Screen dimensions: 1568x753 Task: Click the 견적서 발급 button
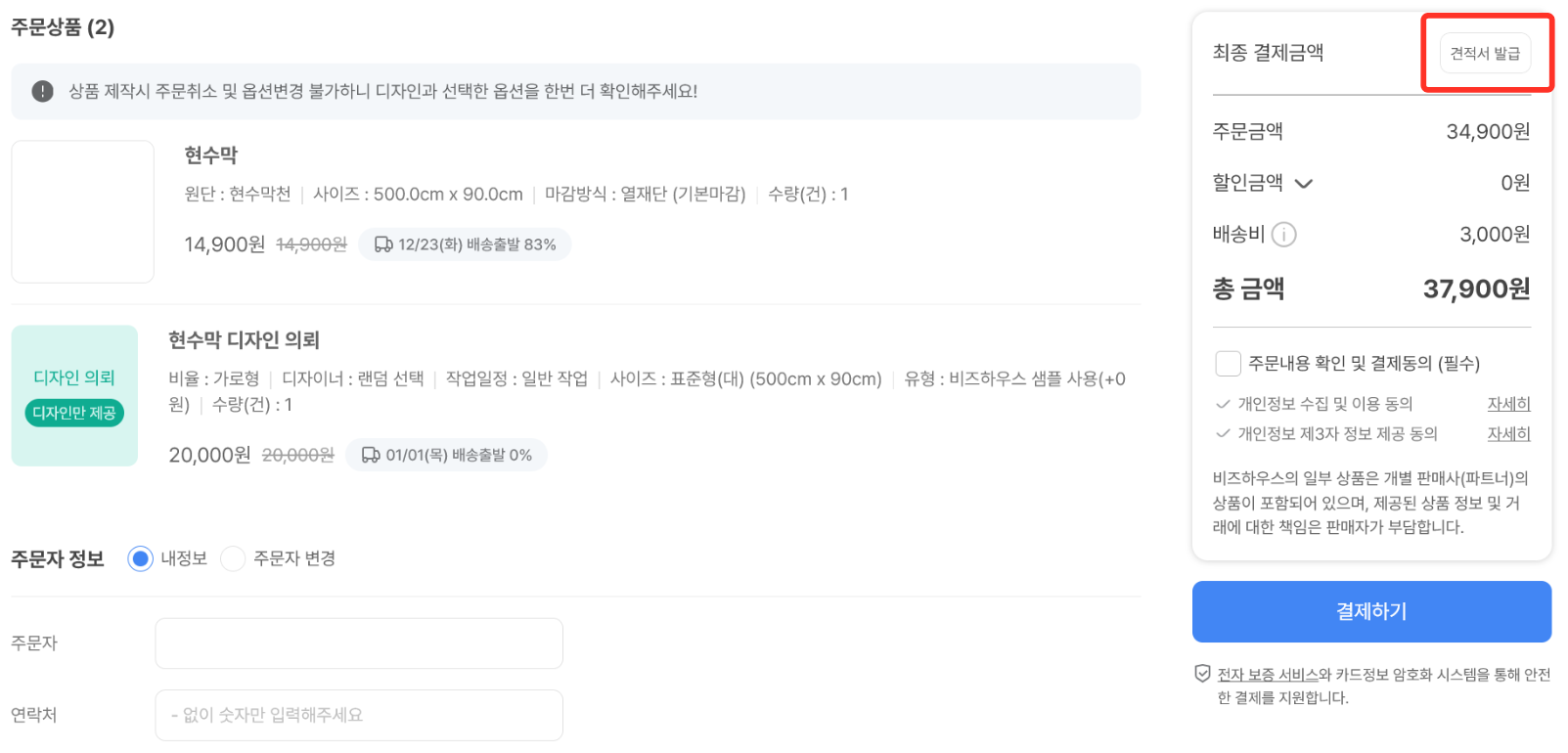point(1484,54)
